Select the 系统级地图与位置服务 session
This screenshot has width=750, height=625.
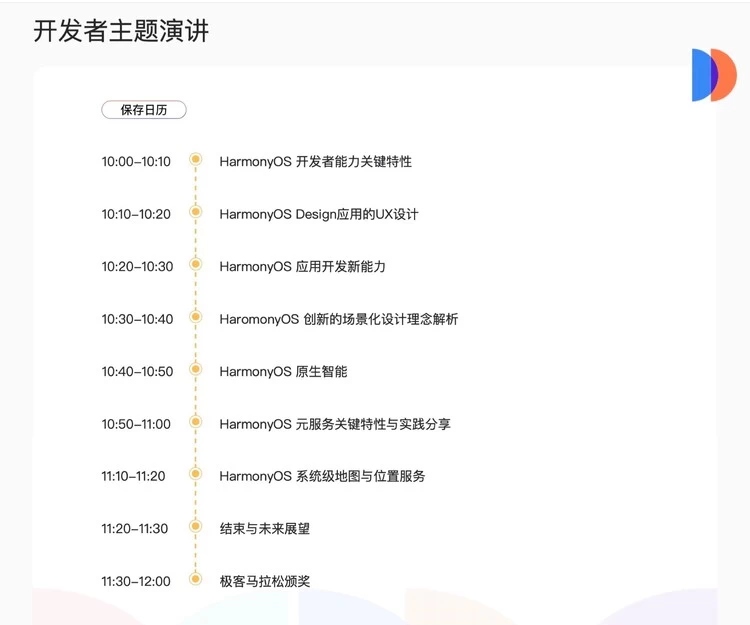point(322,476)
